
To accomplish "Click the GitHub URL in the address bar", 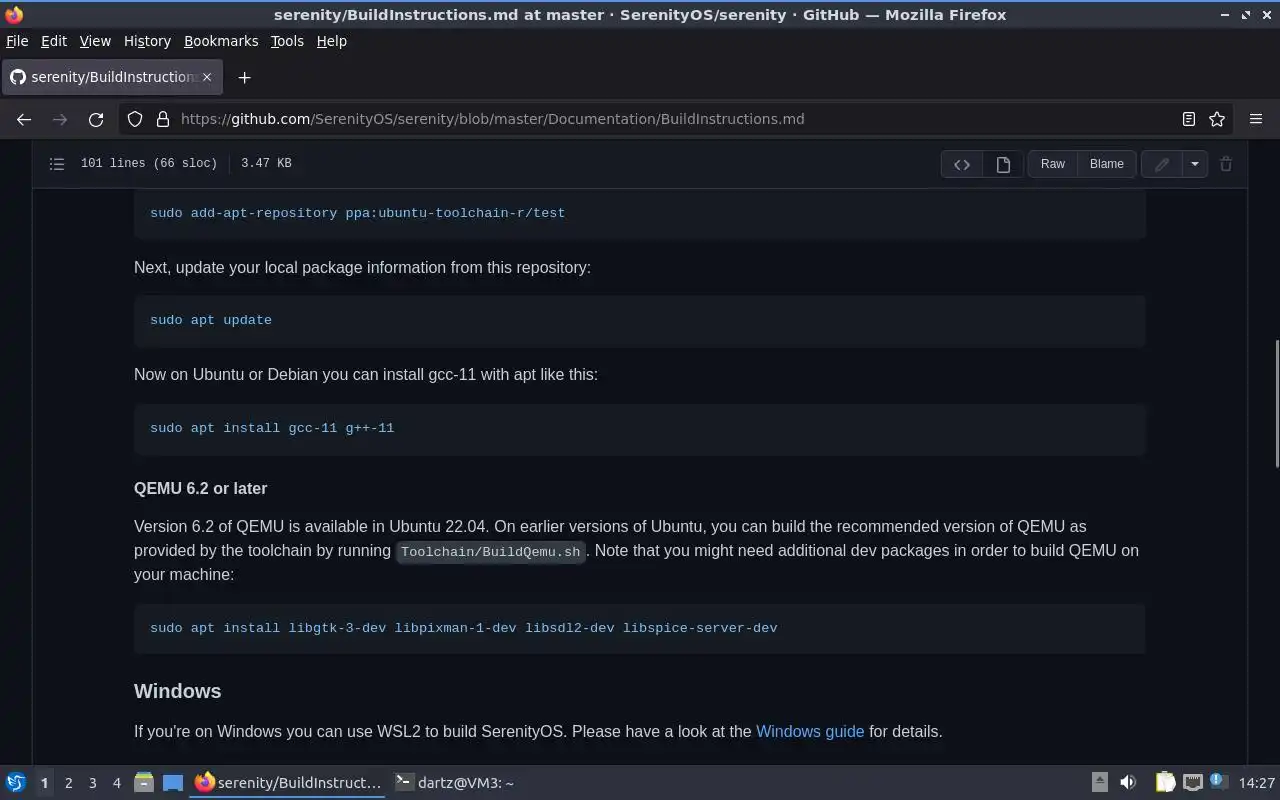I will click(x=492, y=119).
